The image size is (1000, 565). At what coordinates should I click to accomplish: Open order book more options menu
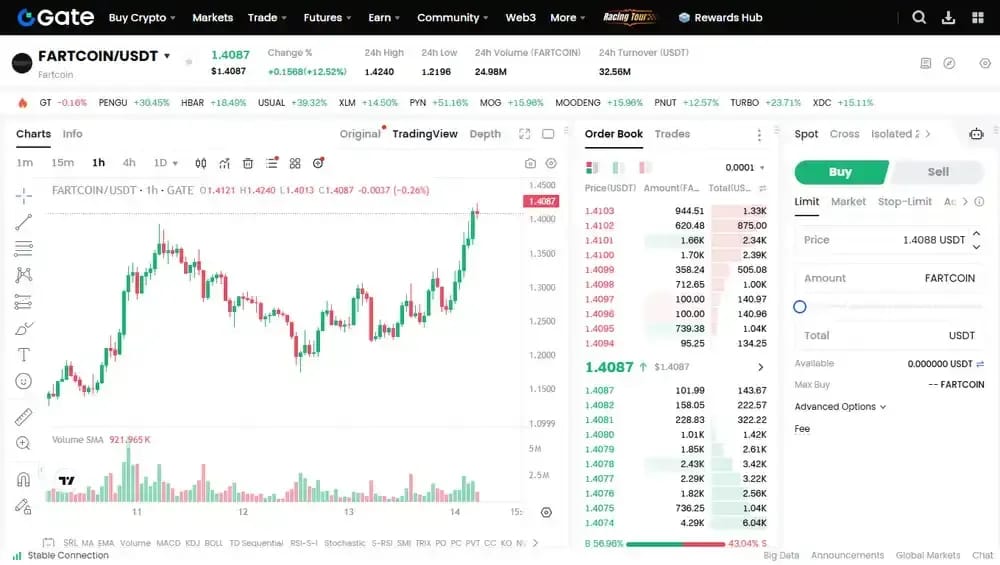[759, 135]
